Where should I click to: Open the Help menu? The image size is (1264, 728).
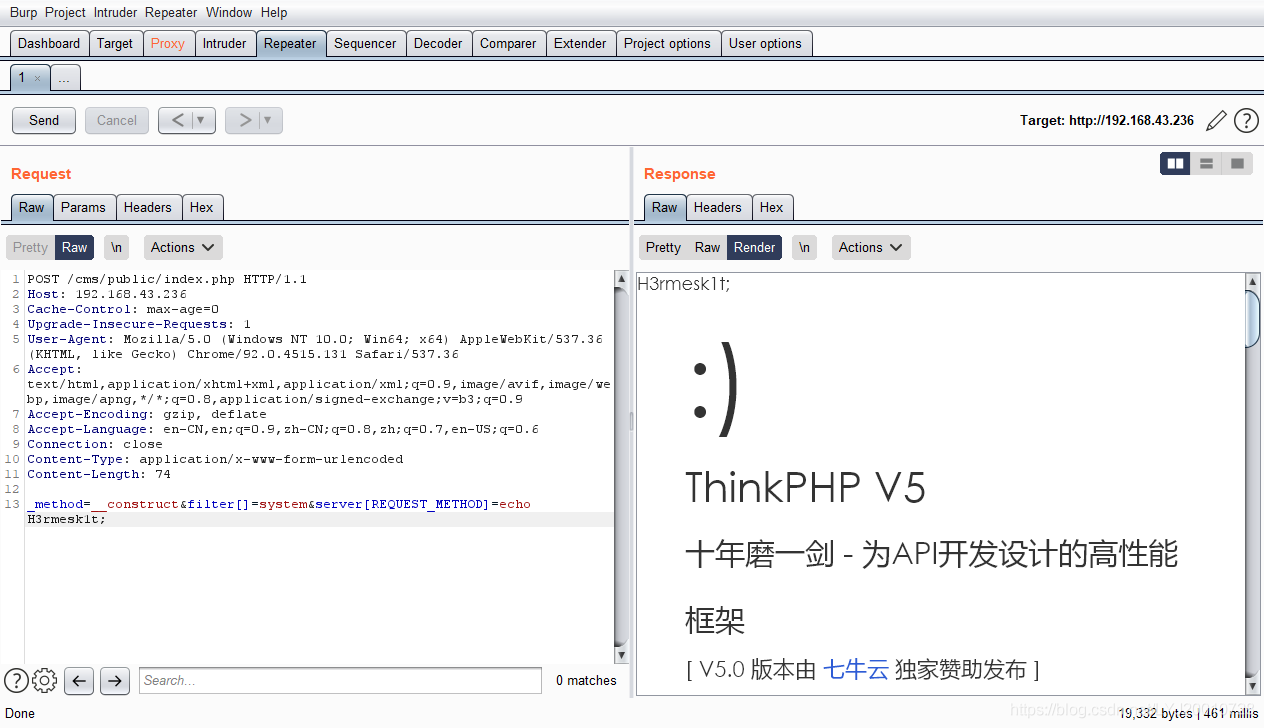tap(273, 13)
